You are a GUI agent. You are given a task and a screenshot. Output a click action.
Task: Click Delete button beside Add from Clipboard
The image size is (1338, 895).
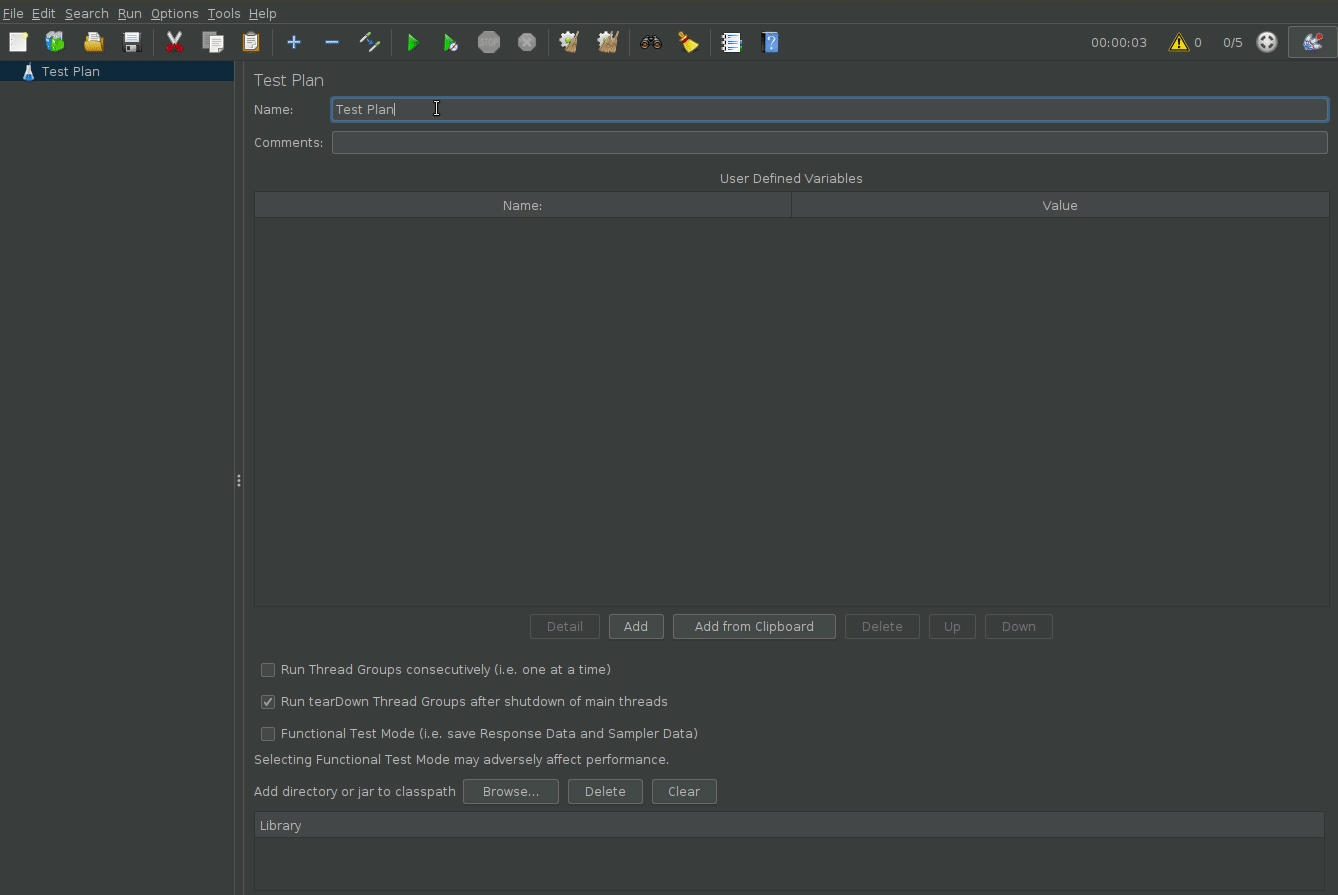pos(882,627)
